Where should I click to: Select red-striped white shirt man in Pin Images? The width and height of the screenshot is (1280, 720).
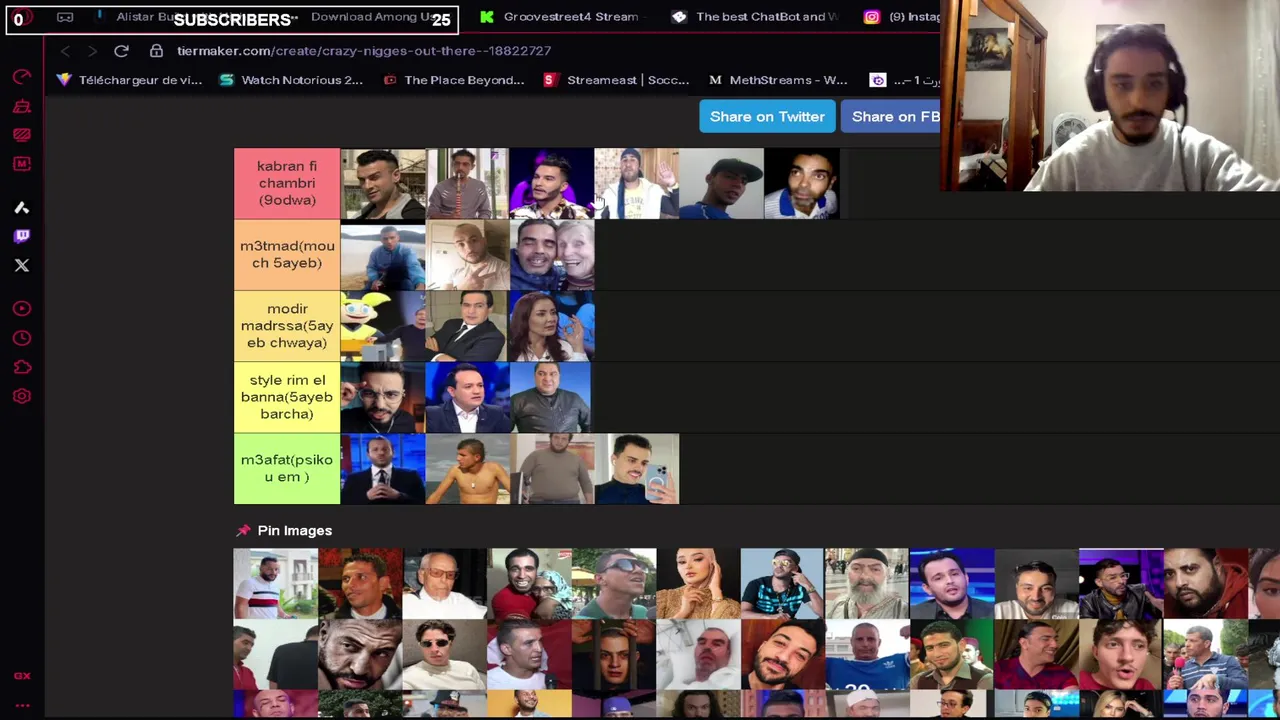(276, 584)
